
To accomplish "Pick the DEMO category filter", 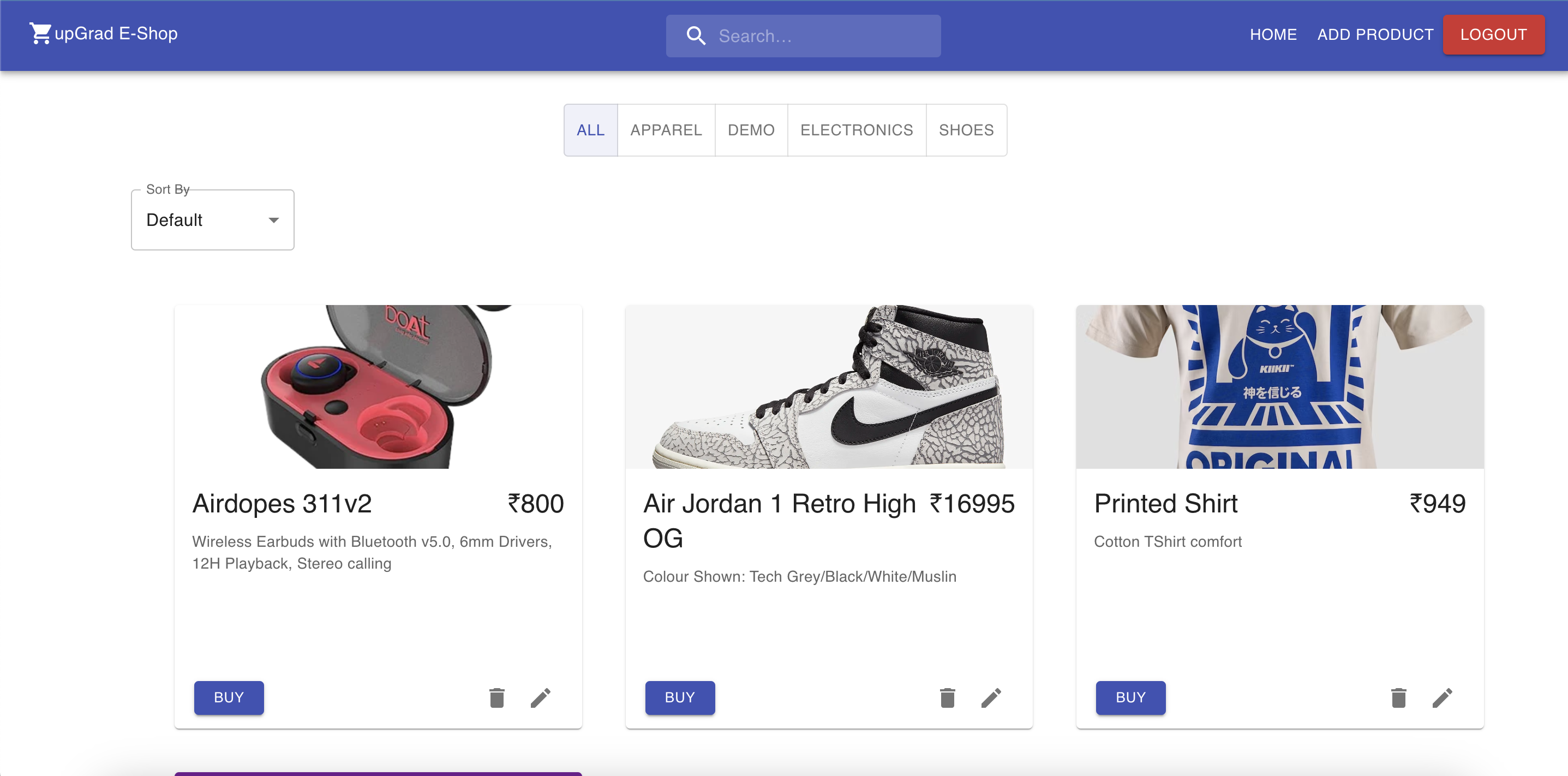I will [751, 130].
